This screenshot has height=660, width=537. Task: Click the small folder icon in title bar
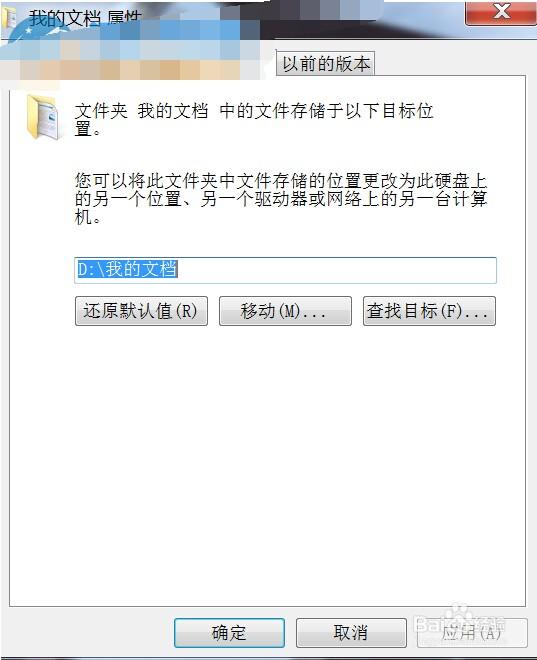[8, 19]
